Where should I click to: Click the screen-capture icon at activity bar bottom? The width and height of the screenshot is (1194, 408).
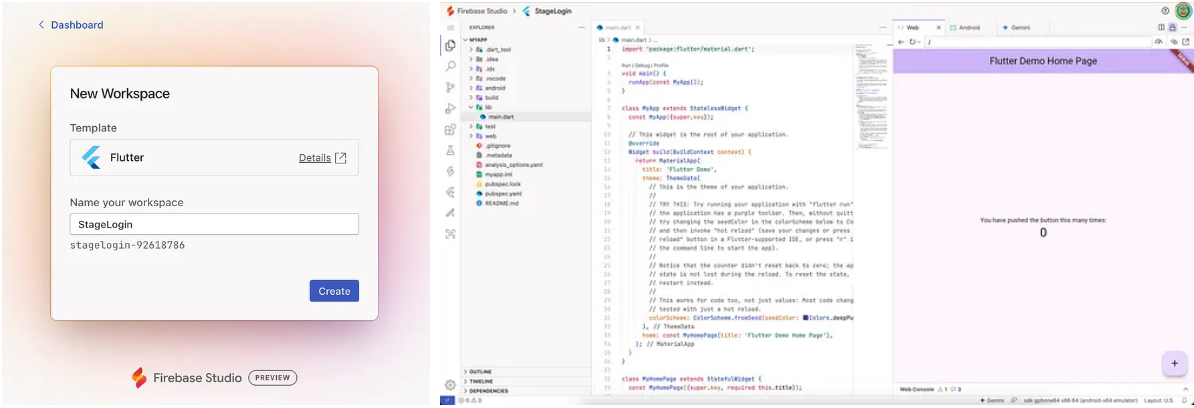450,234
